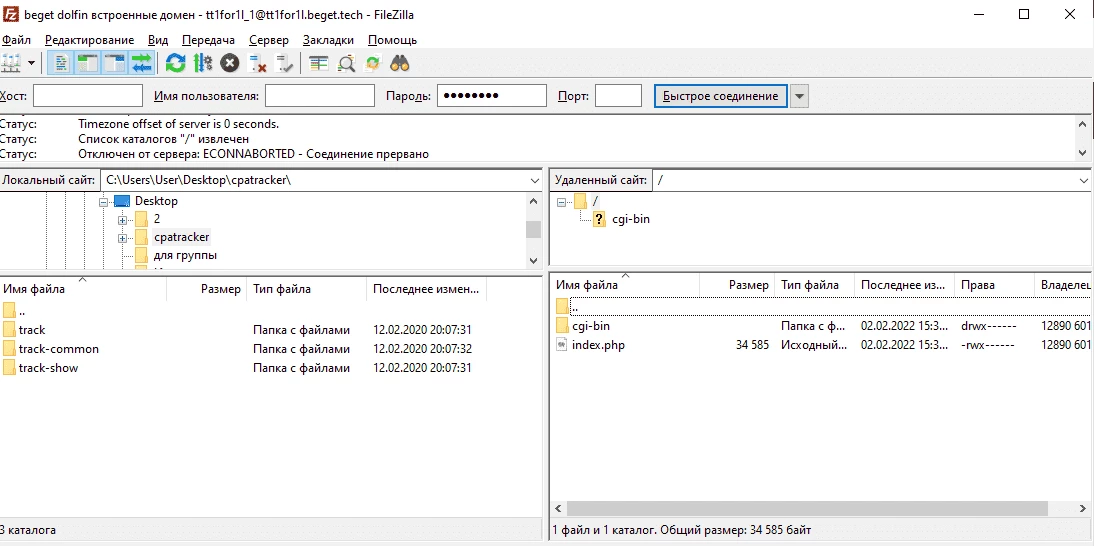Toggle local directory tree display
Viewport: 1094px width, 546px height.
88,63
